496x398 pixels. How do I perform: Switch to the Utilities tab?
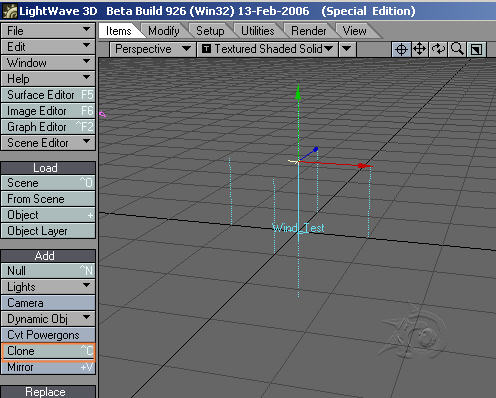click(x=258, y=31)
